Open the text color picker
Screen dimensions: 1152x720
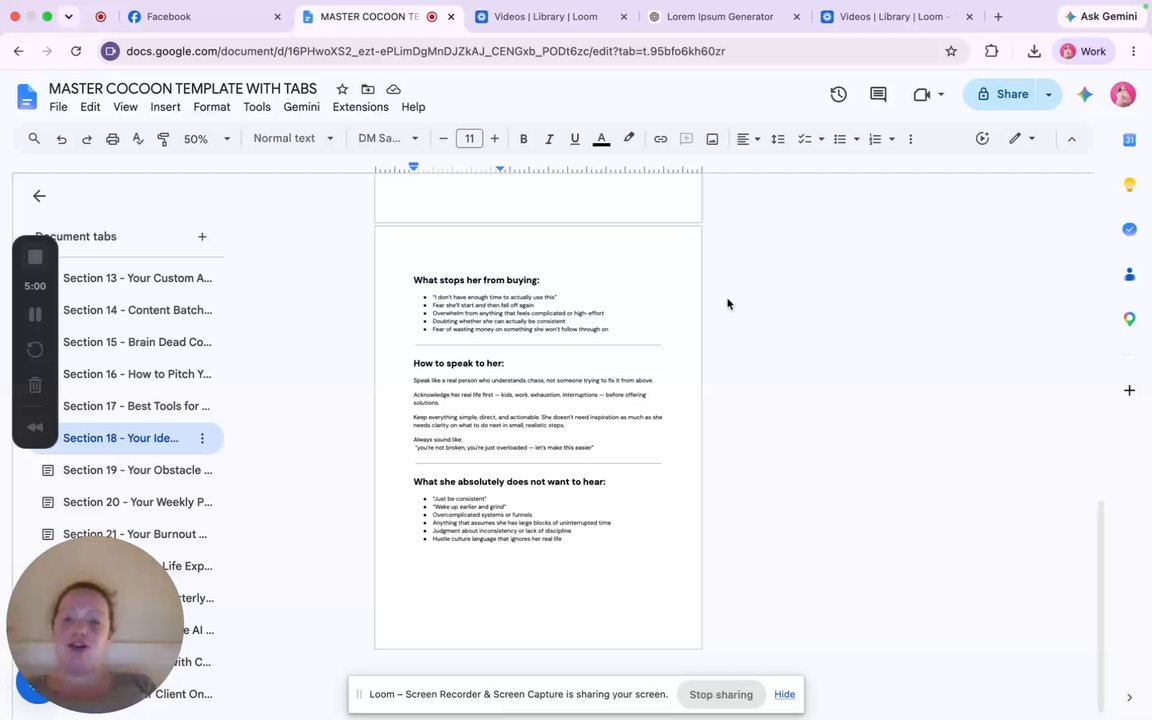[601, 139]
